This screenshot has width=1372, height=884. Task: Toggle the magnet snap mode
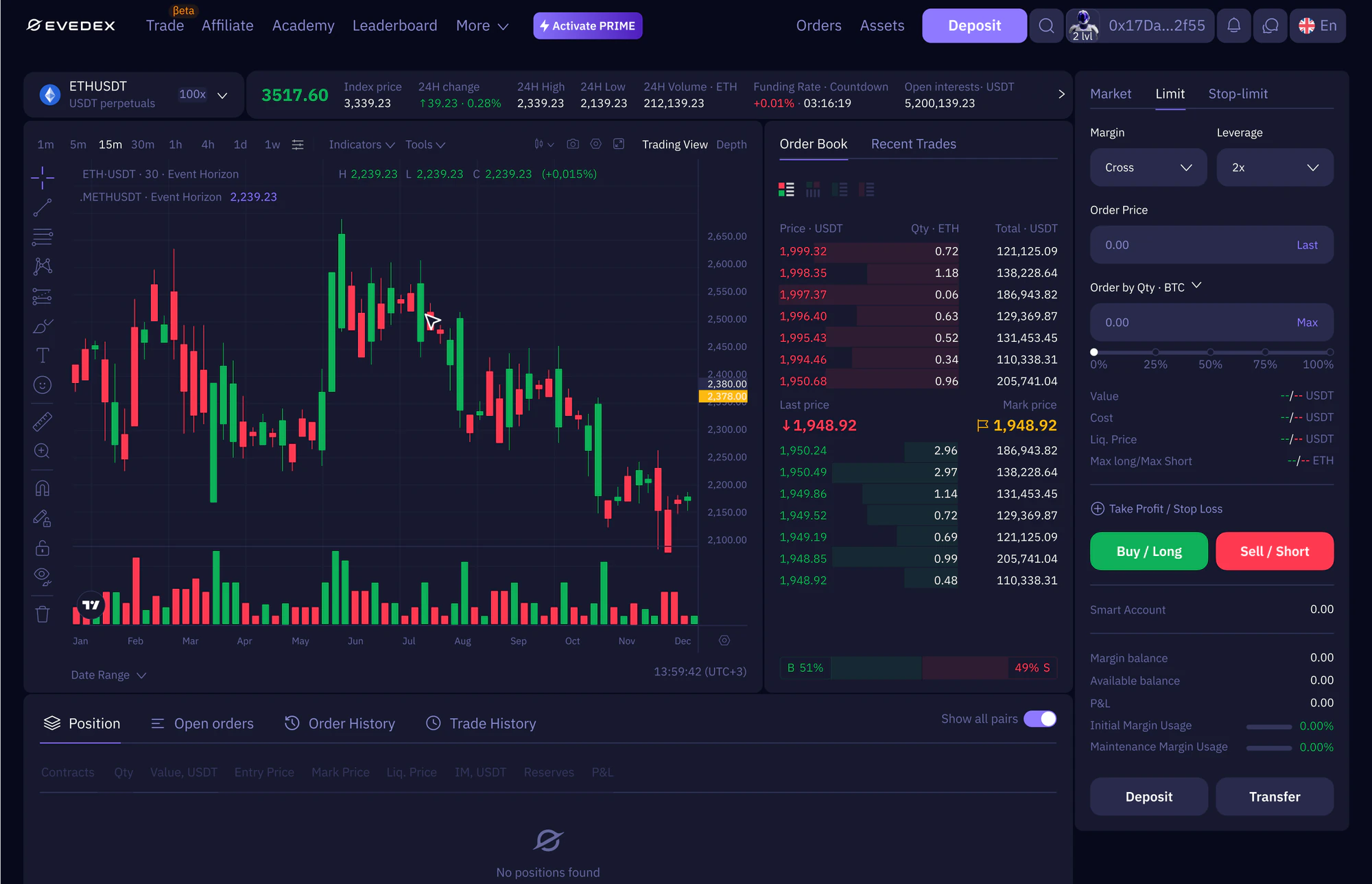pyautogui.click(x=43, y=488)
